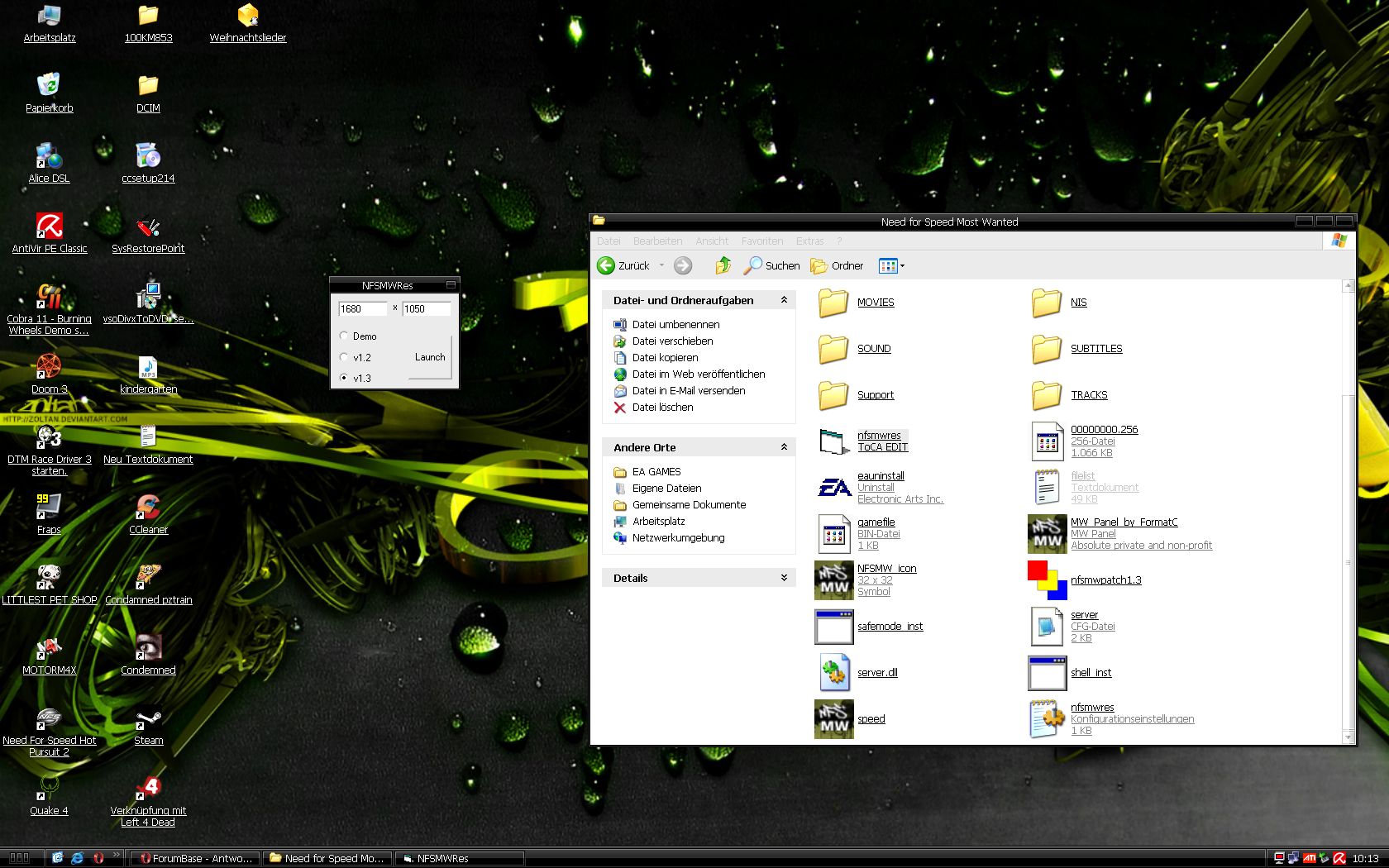
Task: Click Datei in E-Mail versenden link
Action: tap(689, 391)
